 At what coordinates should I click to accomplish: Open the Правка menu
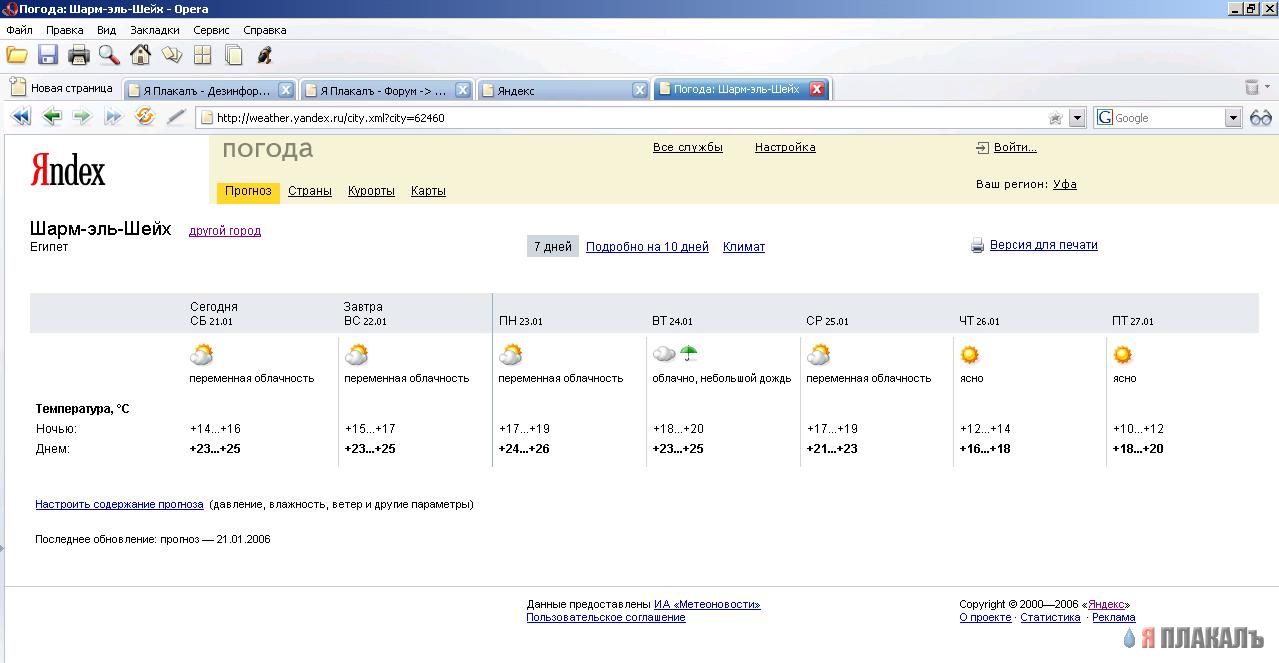pos(65,30)
